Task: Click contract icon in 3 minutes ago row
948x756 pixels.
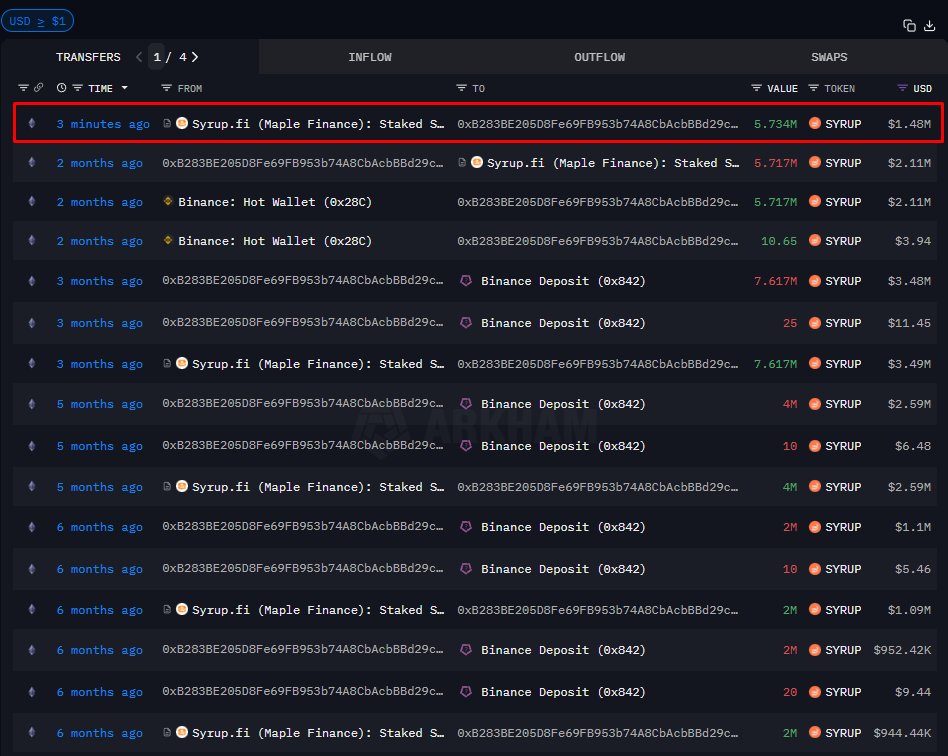Action: click(x=167, y=123)
